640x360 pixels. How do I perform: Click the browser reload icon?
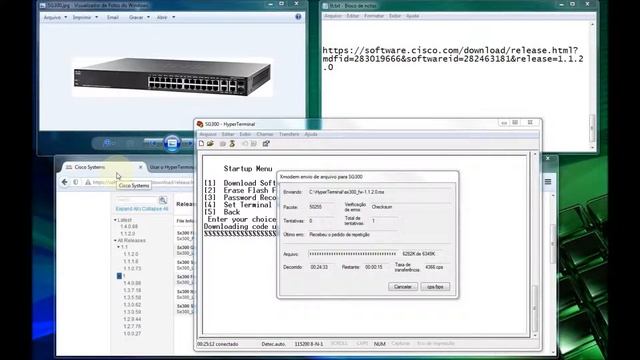tap(76, 182)
